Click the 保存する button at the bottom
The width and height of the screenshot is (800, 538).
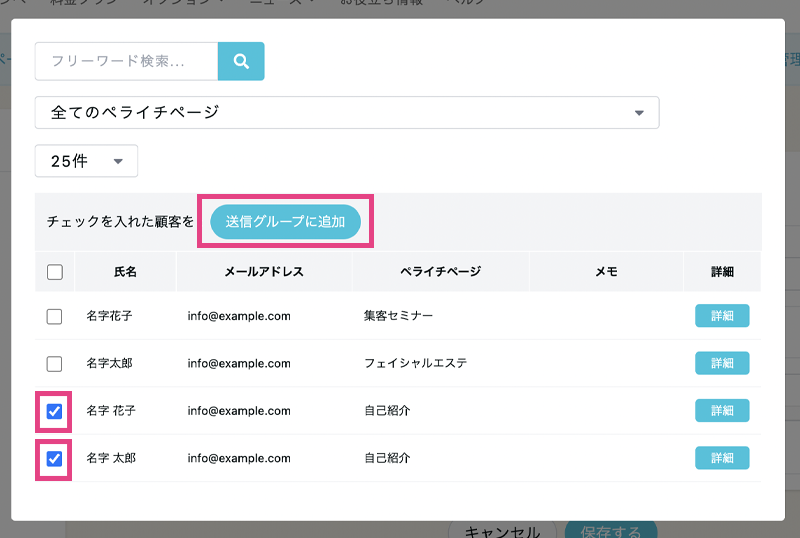tap(610, 530)
